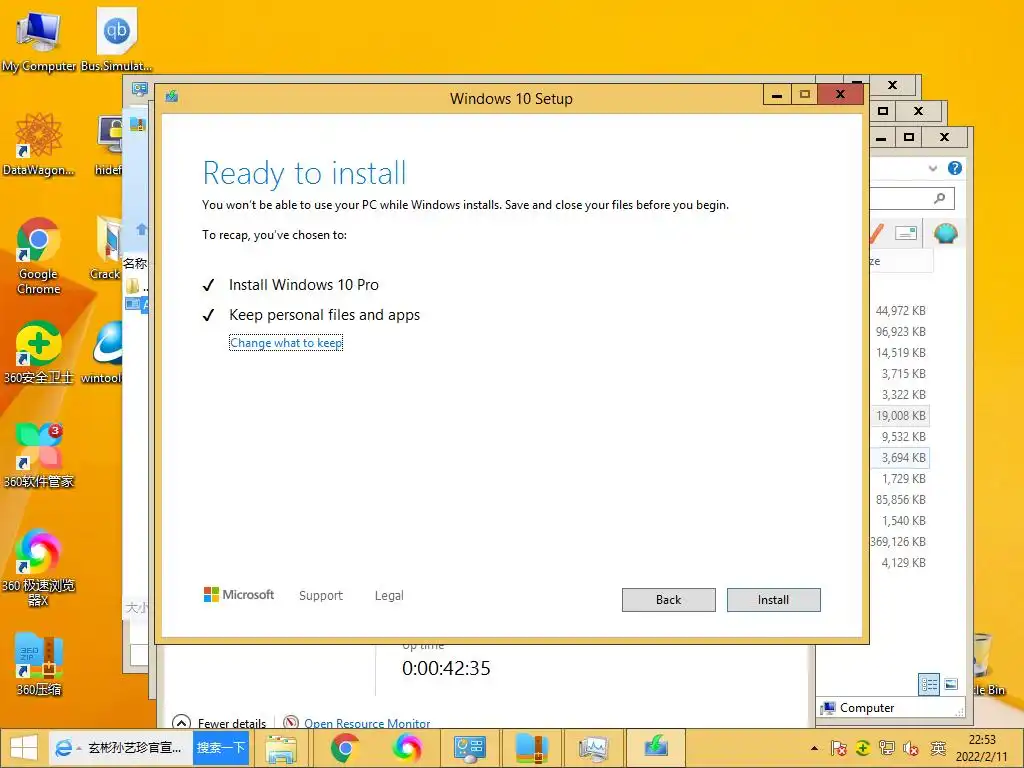Click the volume muted tray icon
1024x768 pixels.
[x=911, y=748]
